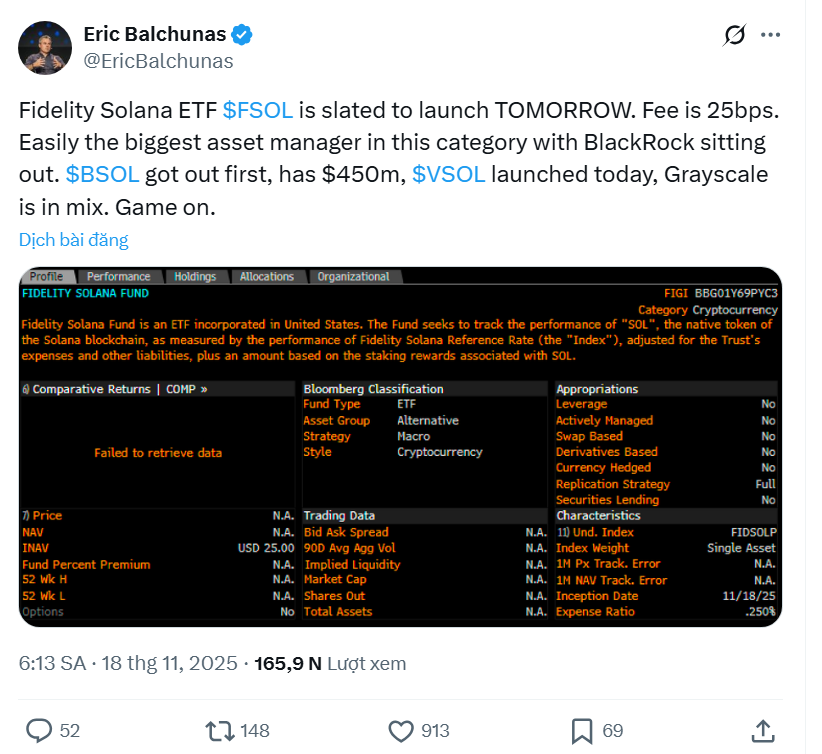Viewport: 822px width, 754px height.
Task: Click the reply comment icon
Action: coord(40,730)
